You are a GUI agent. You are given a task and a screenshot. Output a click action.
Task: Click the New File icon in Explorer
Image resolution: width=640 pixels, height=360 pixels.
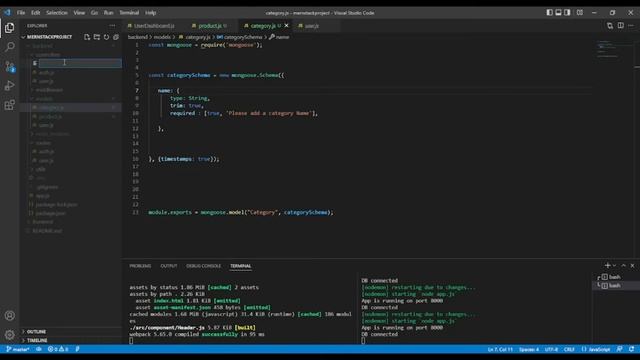[x=87, y=37]
